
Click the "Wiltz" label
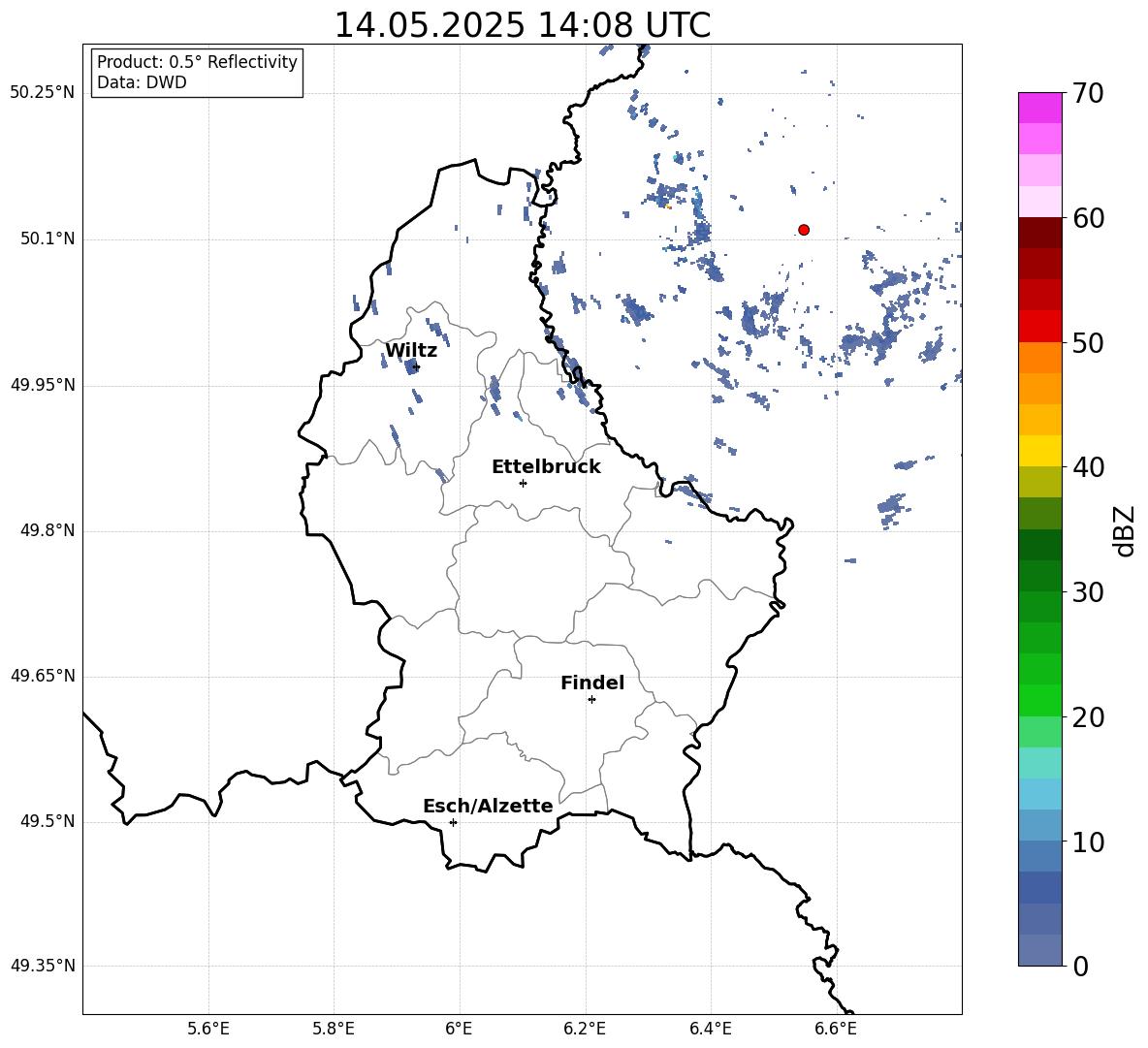[x=411, y=351]
